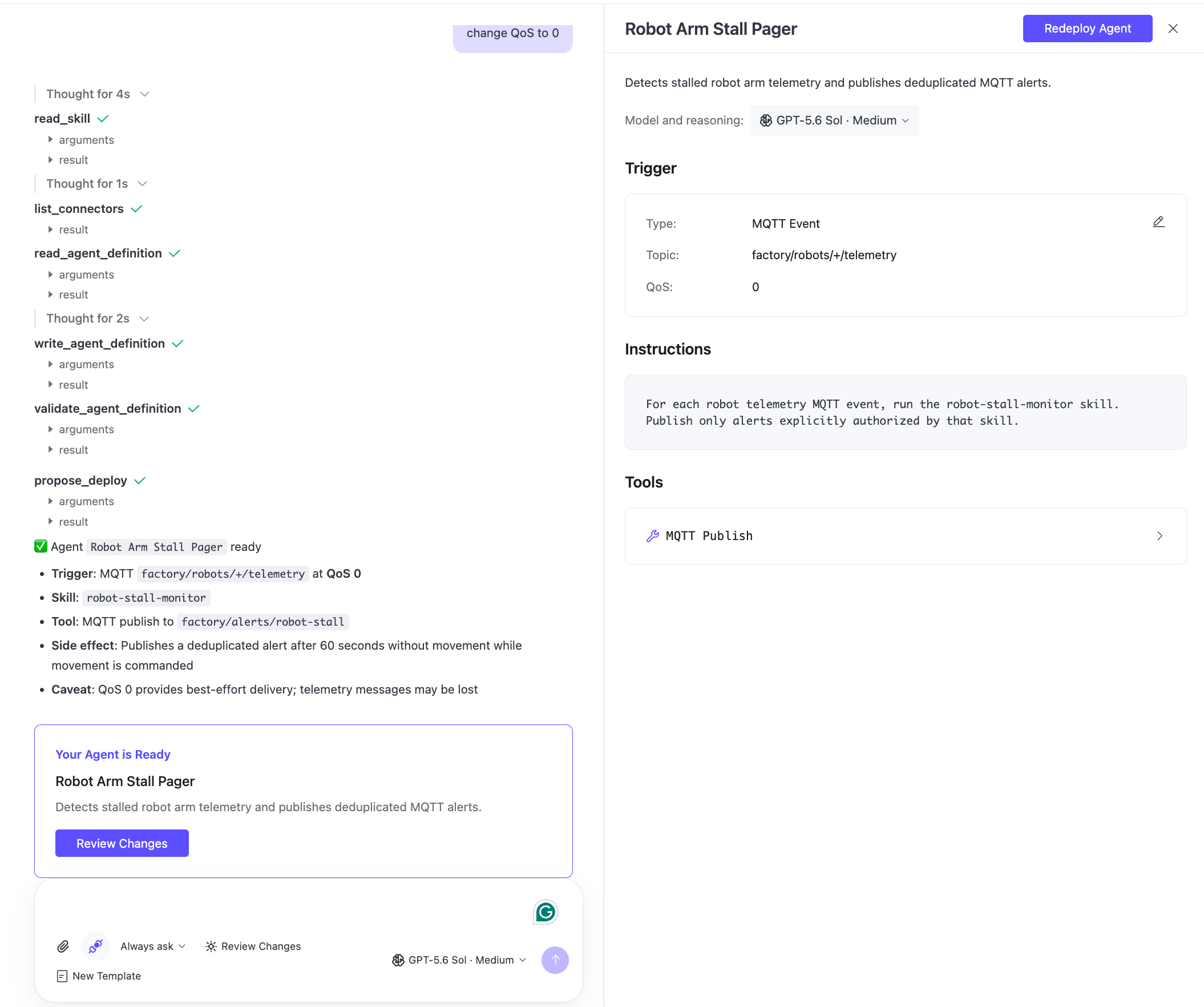This screenshot has height=1007, width=1204.
Task: Click the New Template link
Action: click(99, 976)
